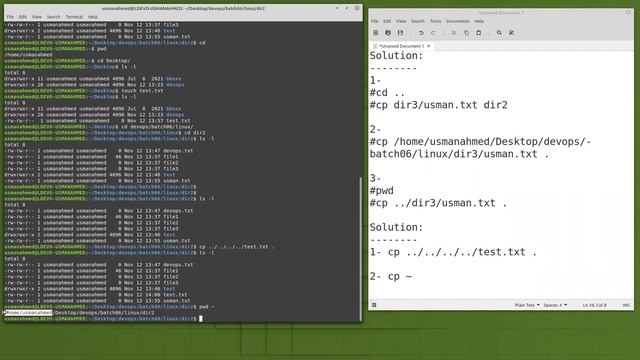Close the terminal window
640x360 pixels.
click(357, 8)
